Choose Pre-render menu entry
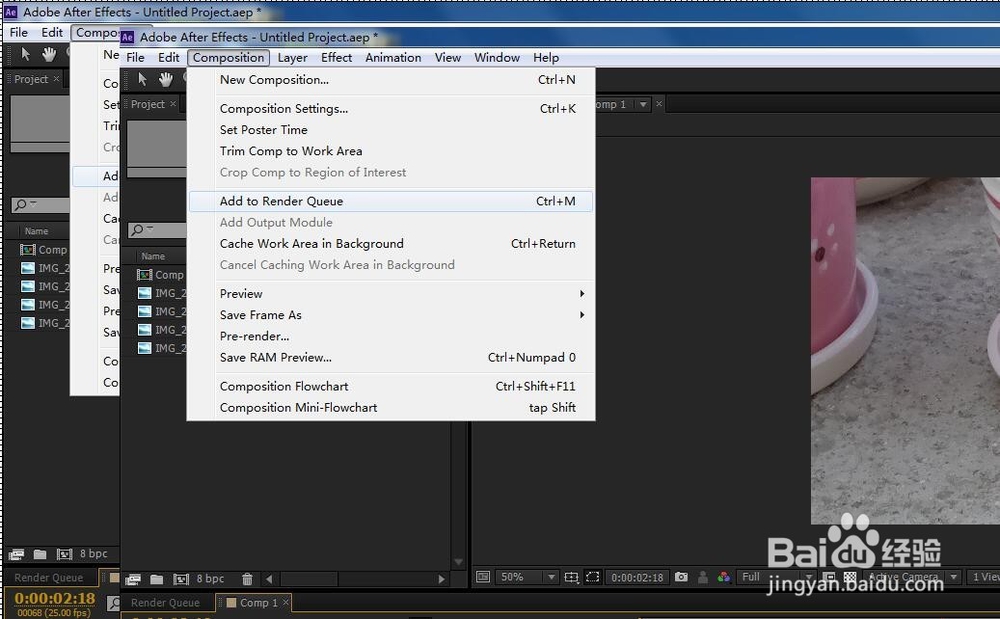This screenshot has width=1000, height=619. [391, 336]
